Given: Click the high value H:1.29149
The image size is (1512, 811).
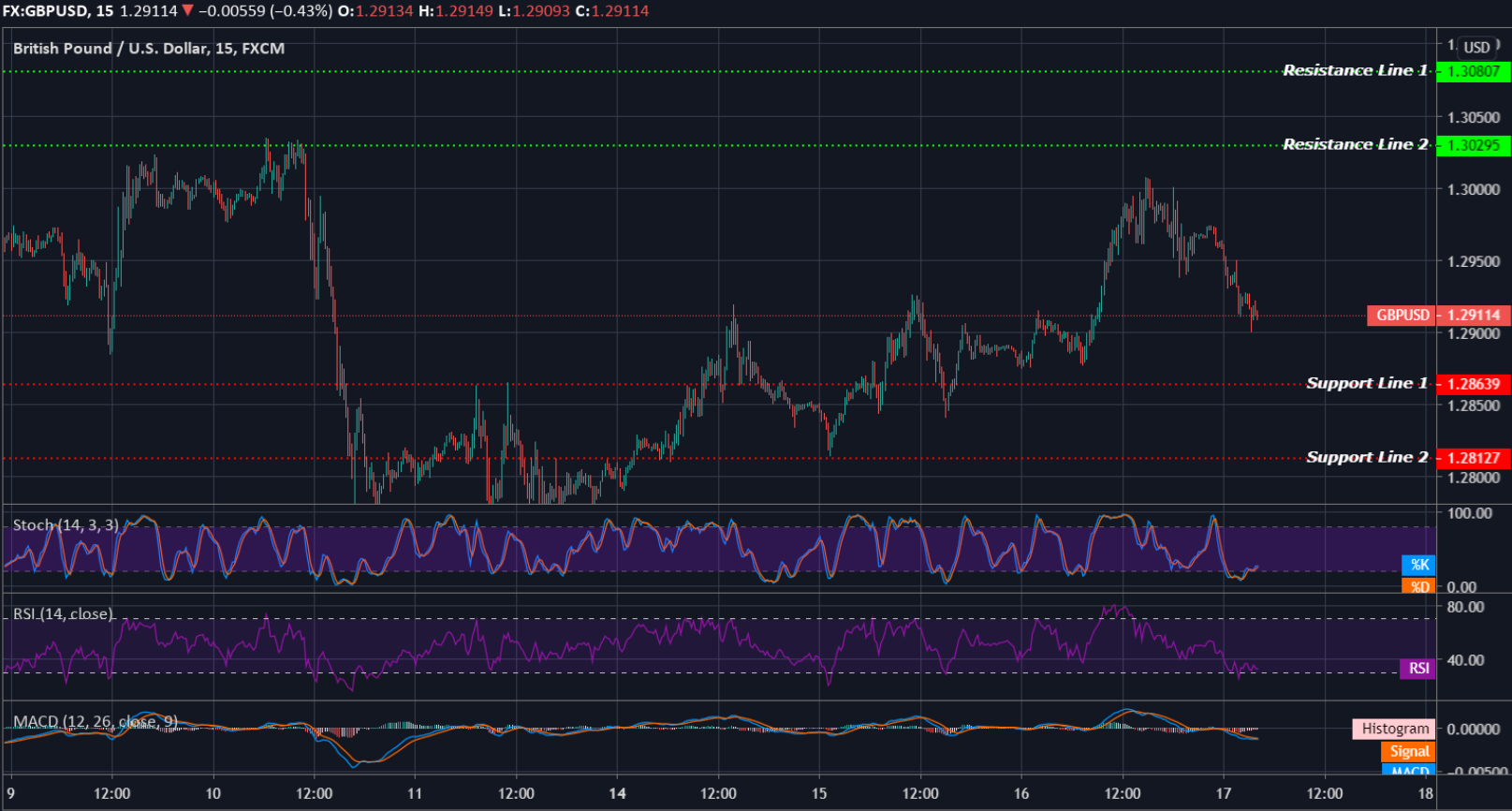Looking at the screenshot, I should pos(455,11).
